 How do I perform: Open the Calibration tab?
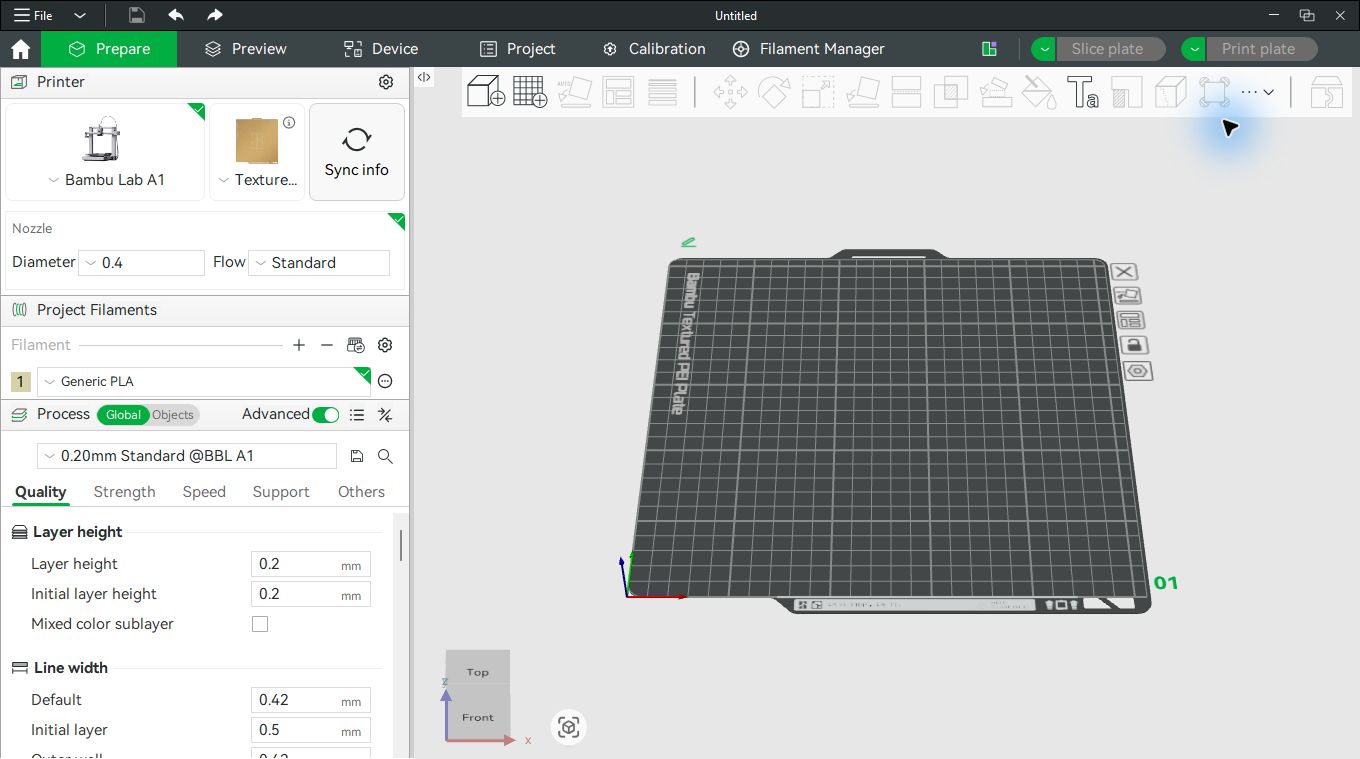[x=654, y=49]
